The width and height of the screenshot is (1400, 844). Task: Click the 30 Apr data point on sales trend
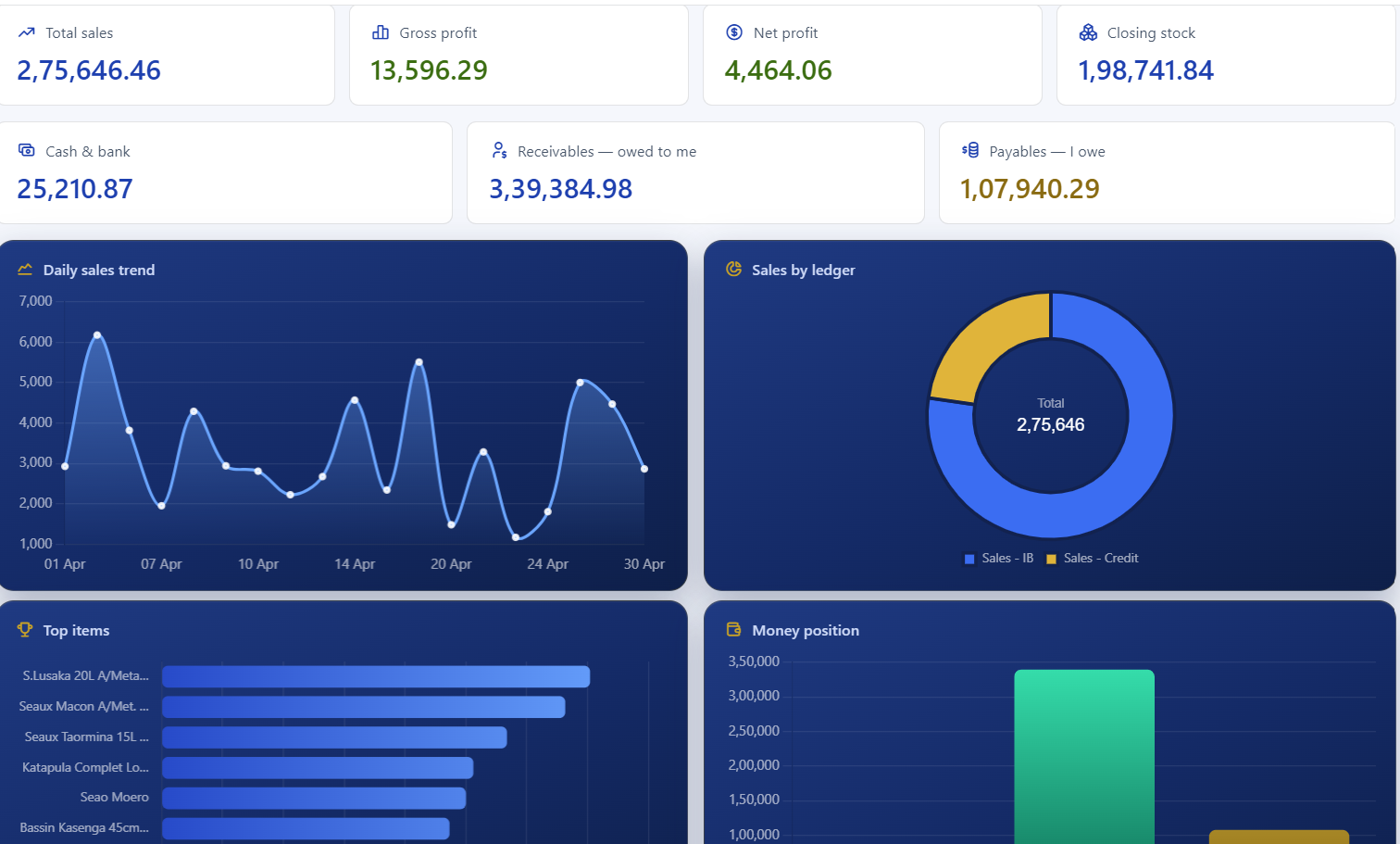[x=644, y=469]
